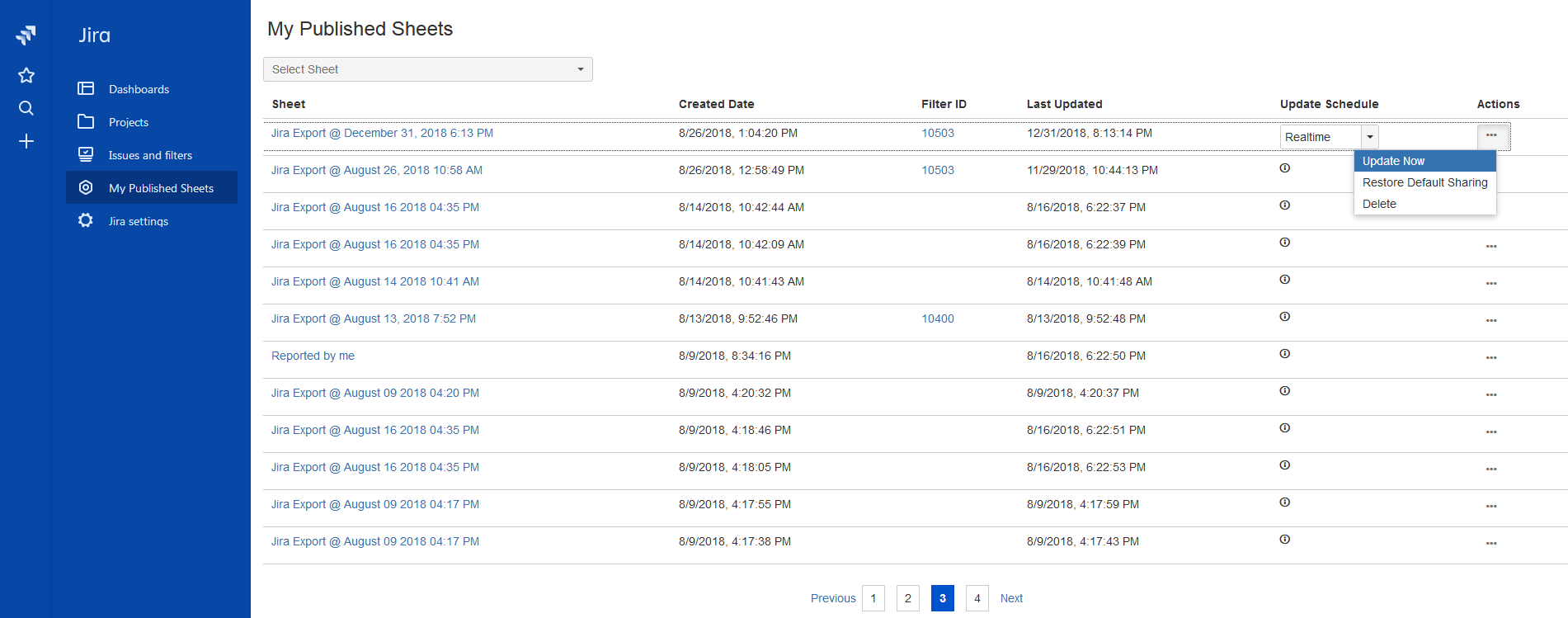
Task: Click filter ID 10400 link
Action: 937,318
